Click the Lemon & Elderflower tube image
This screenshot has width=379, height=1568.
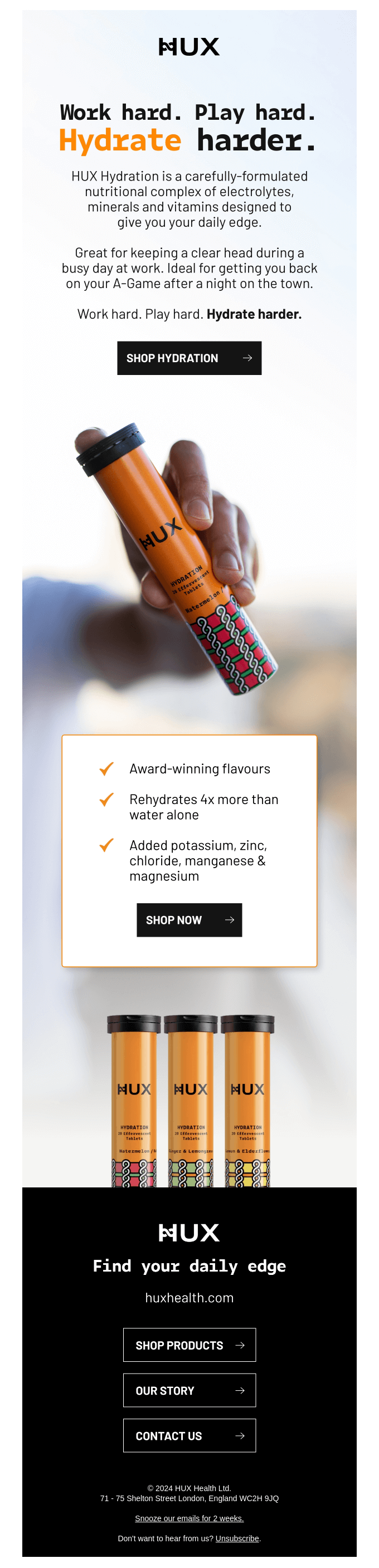point(247,1100)
